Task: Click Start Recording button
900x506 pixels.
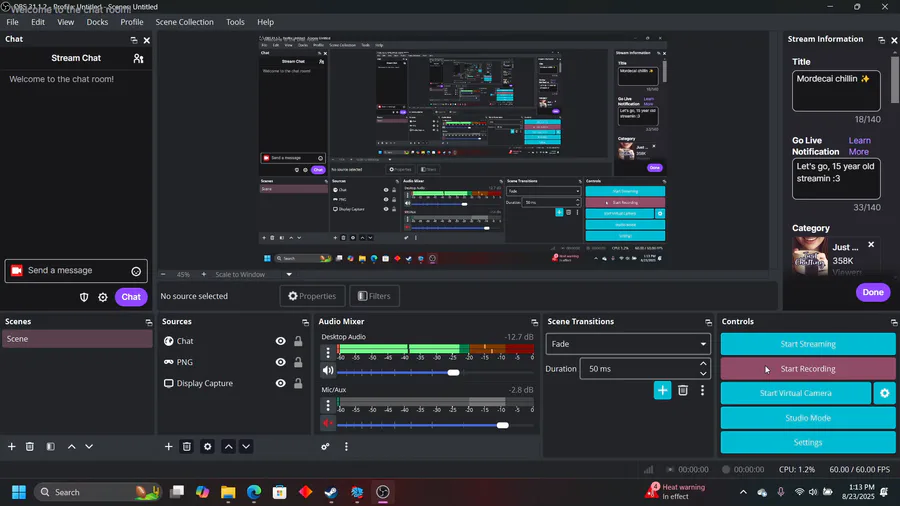Action: click(x=808, y=369)
